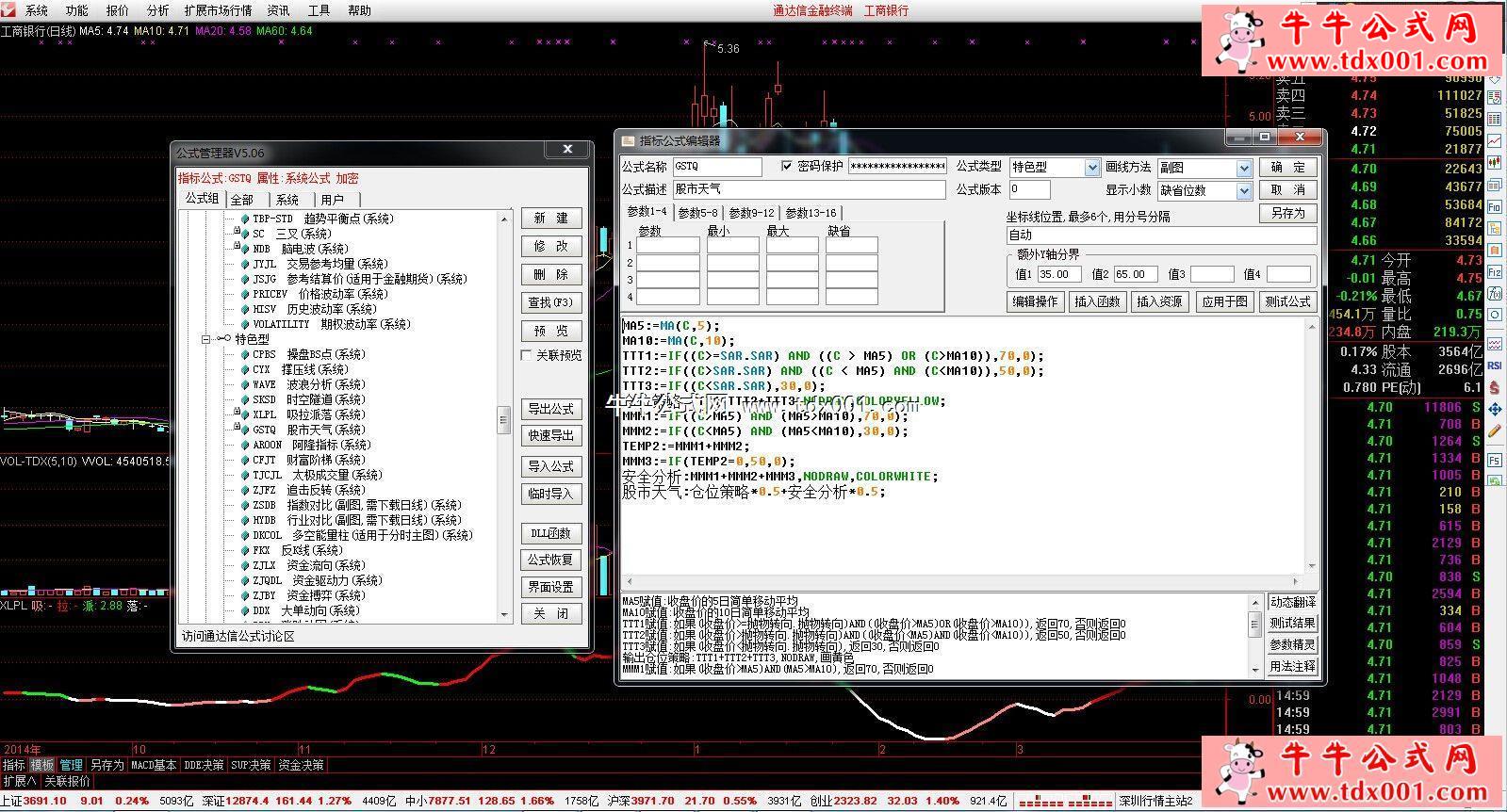The width and height of the screenshot is (1507, 812).
Task: Click the 访问通达信公式讨论区 link
Action: click(238, 636)
